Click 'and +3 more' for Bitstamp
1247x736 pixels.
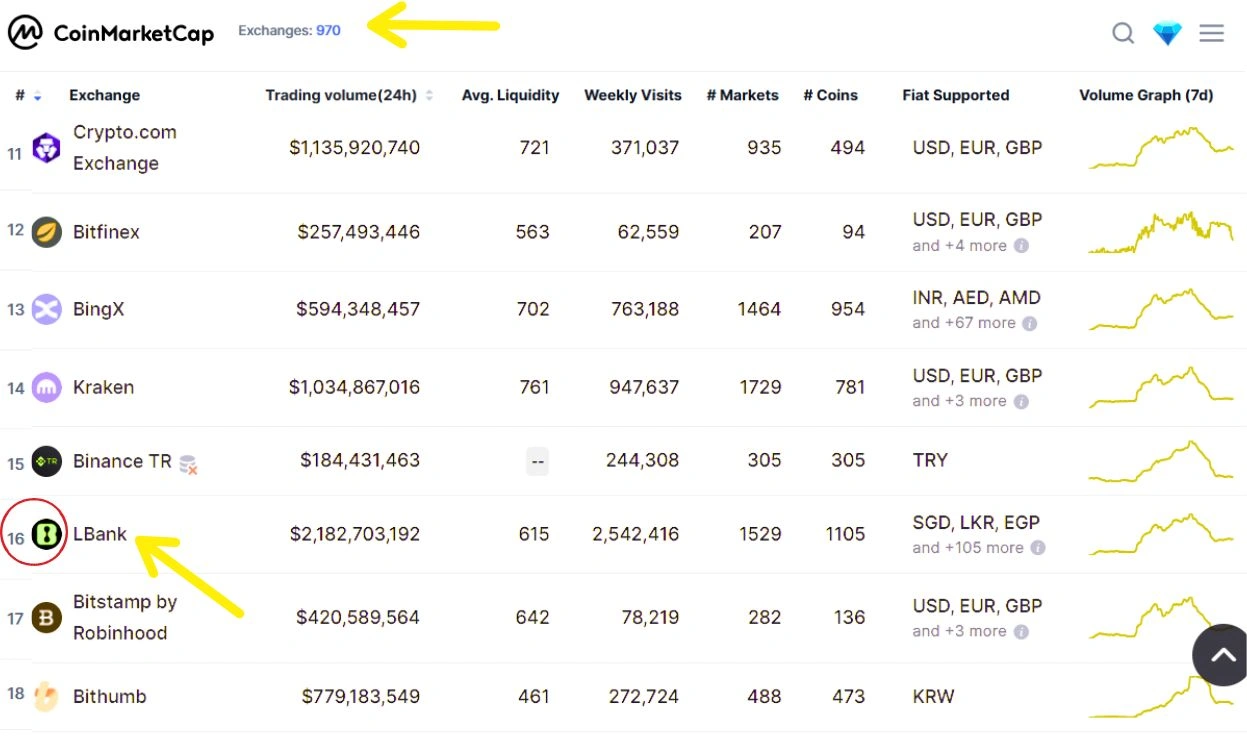coord(959,631)
